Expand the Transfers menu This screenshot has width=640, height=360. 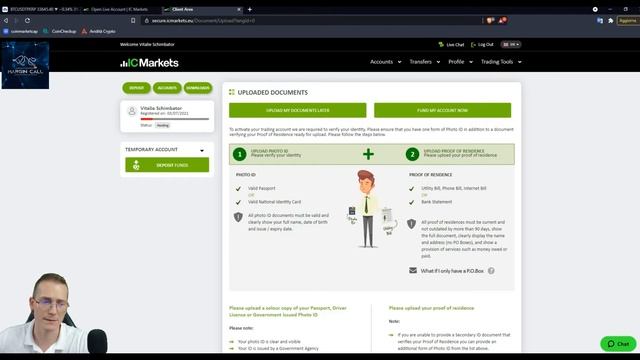(425, 62)
